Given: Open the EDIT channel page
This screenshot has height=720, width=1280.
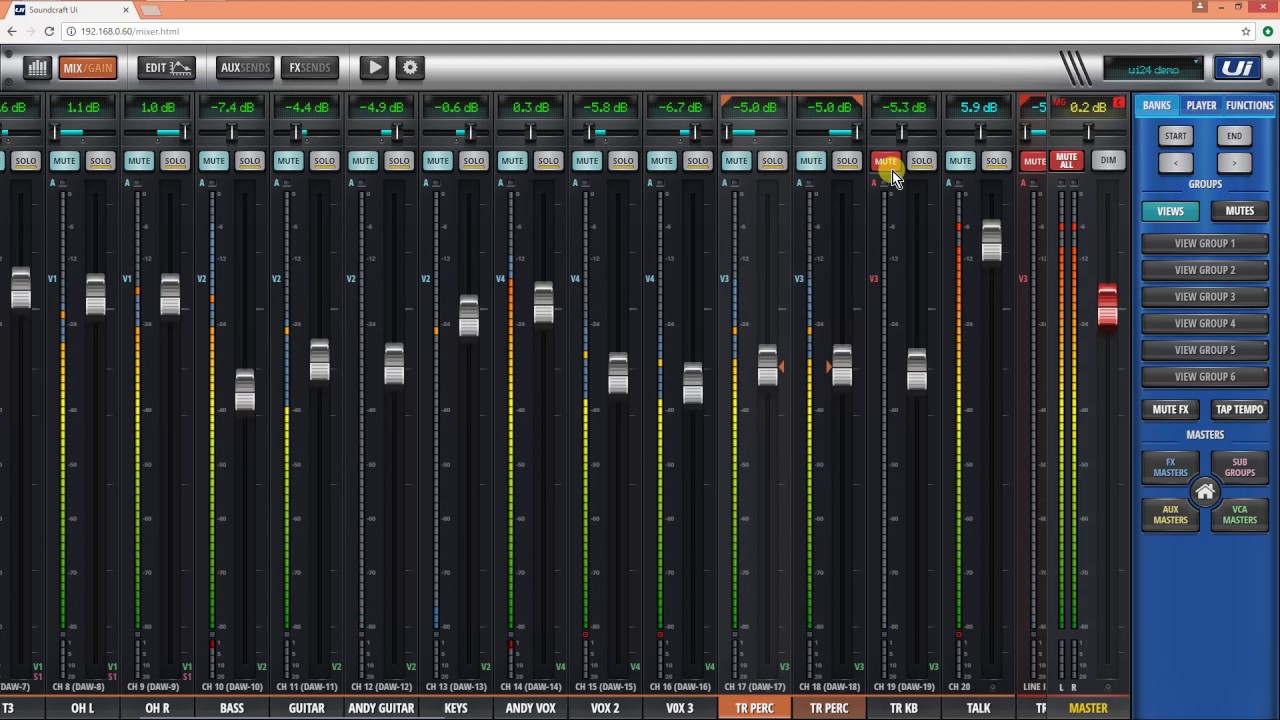Looking at the screenshot, I should tap(167, 68).
